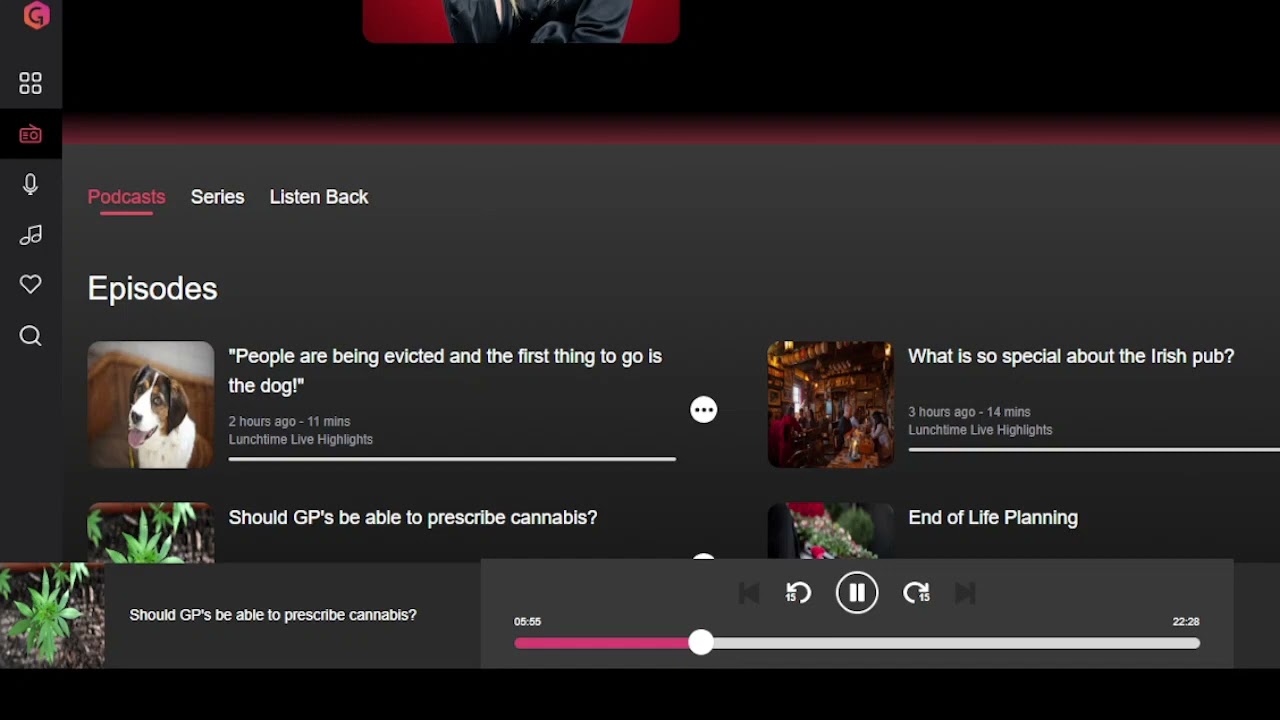Select the radio icon in sidebar
Image resolution: width=1280 pixels, height=720 pixels.
(30, 134)
